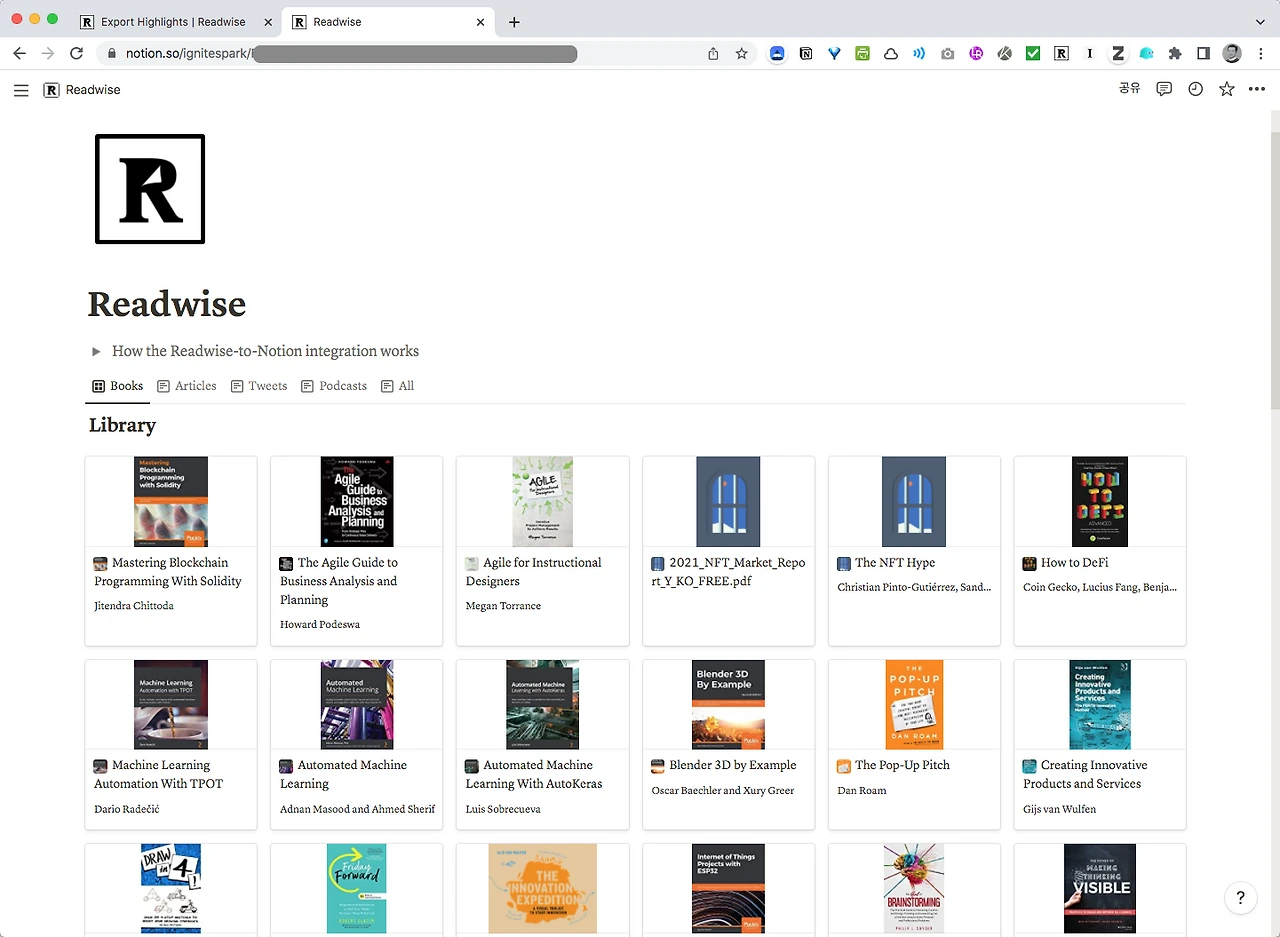Open the Notion Web Clipper extension
1280x937 pixels.
pyautogui.click(x=806, y=53)
